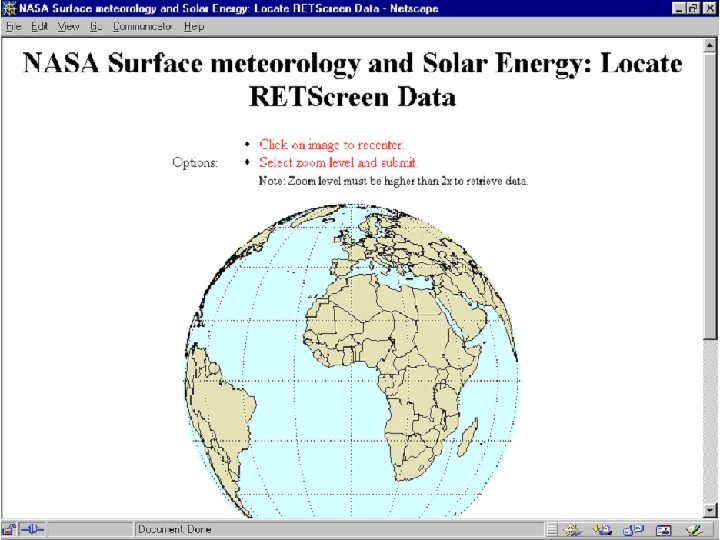The width and height of the screenshot is (720, 540).
Task: Click the 'Options:' label
Action: click(195, 163)
